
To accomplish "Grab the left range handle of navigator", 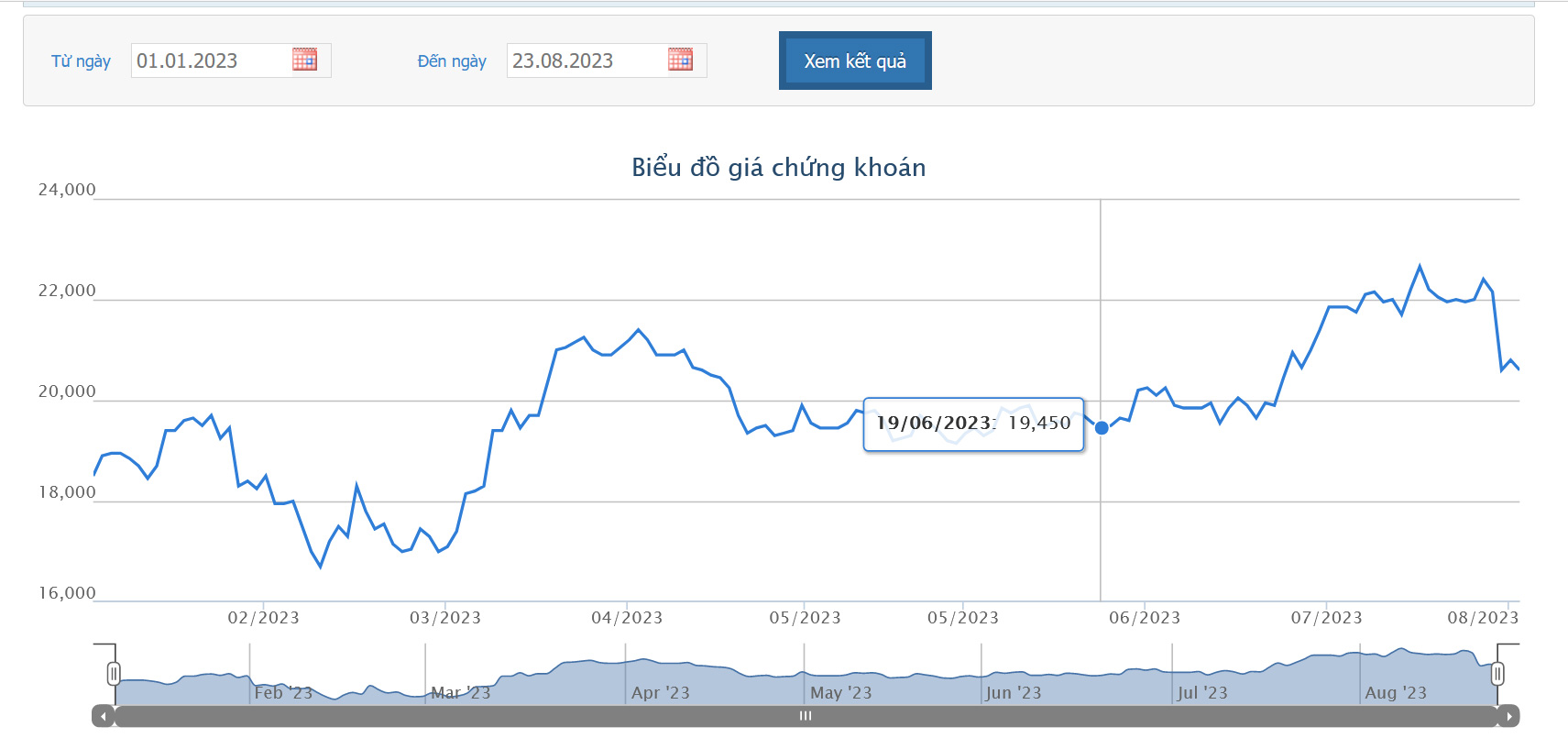I will (114, 675).
